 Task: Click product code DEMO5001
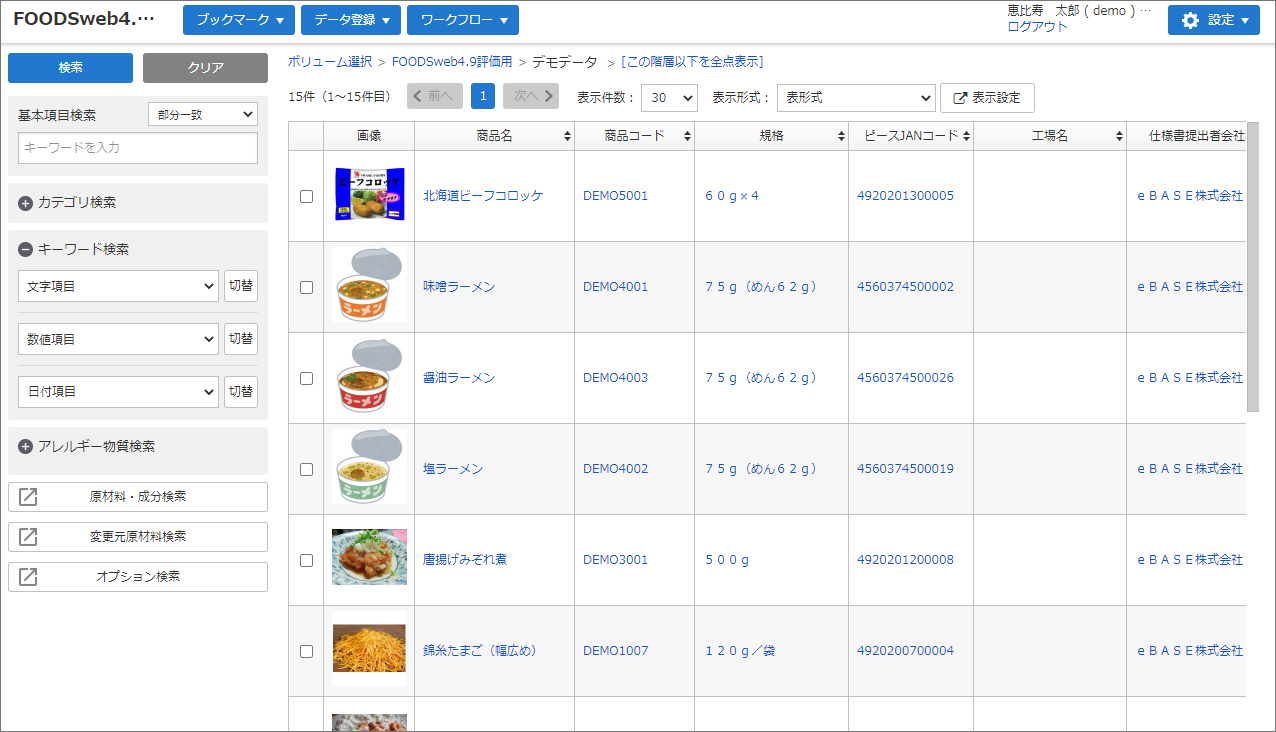tap(615, 196)
